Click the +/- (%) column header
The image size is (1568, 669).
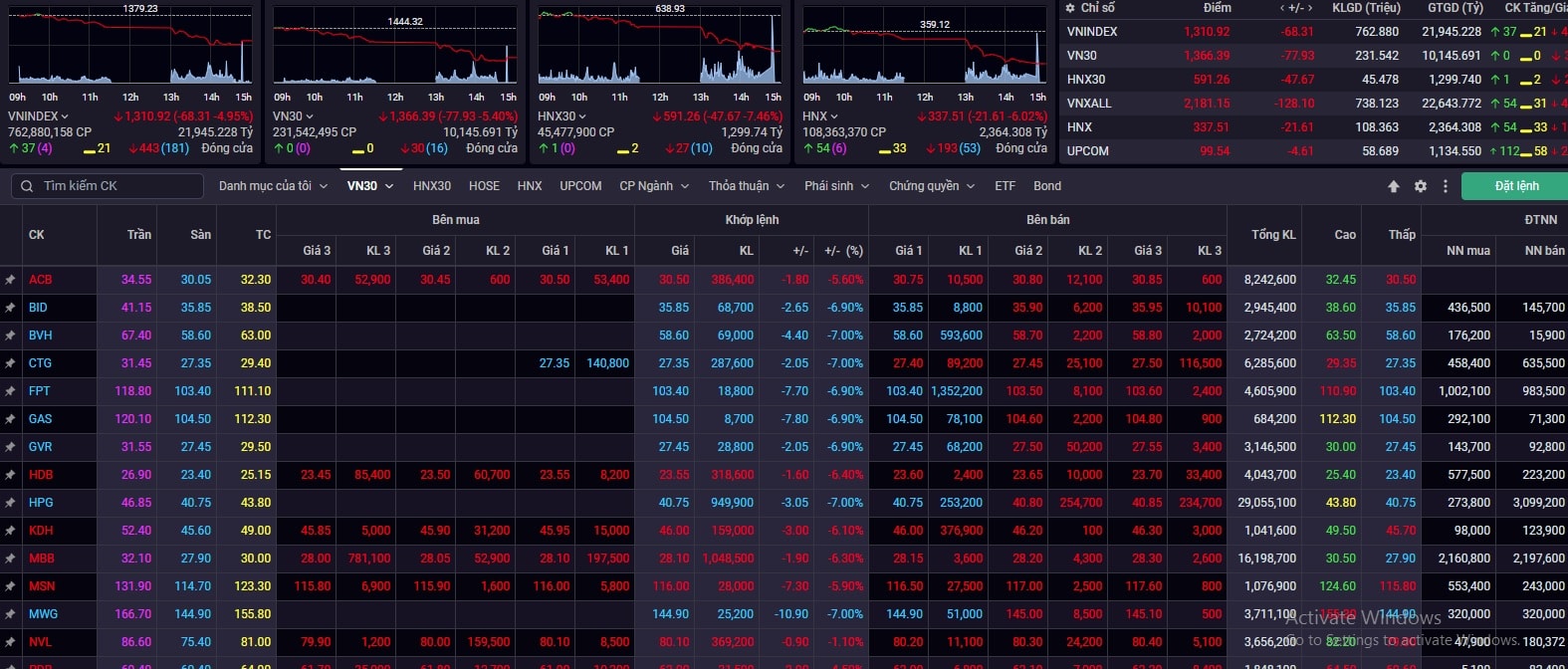click(x=843, y=251)
